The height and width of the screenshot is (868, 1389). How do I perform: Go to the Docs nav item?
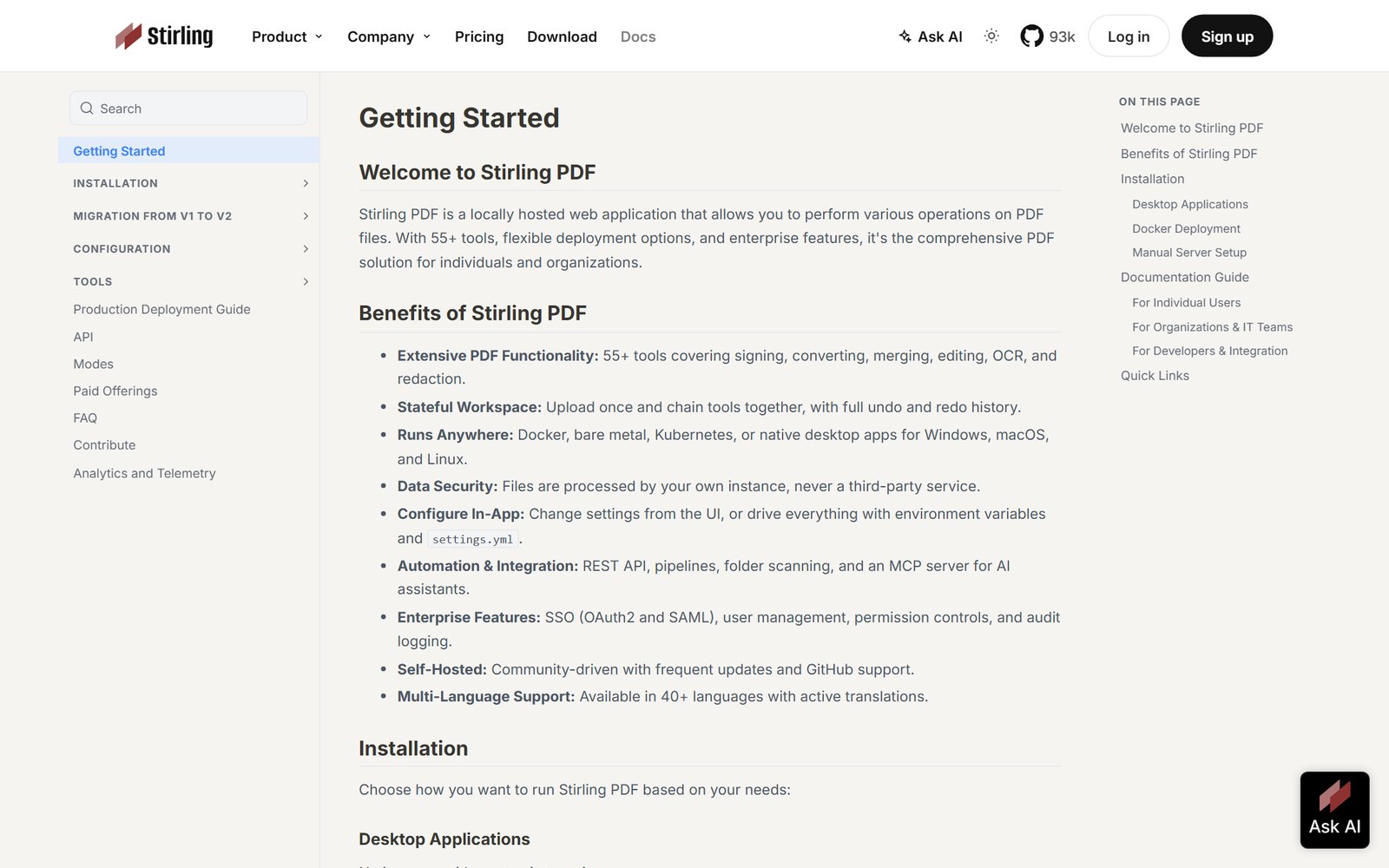point(638,36)
